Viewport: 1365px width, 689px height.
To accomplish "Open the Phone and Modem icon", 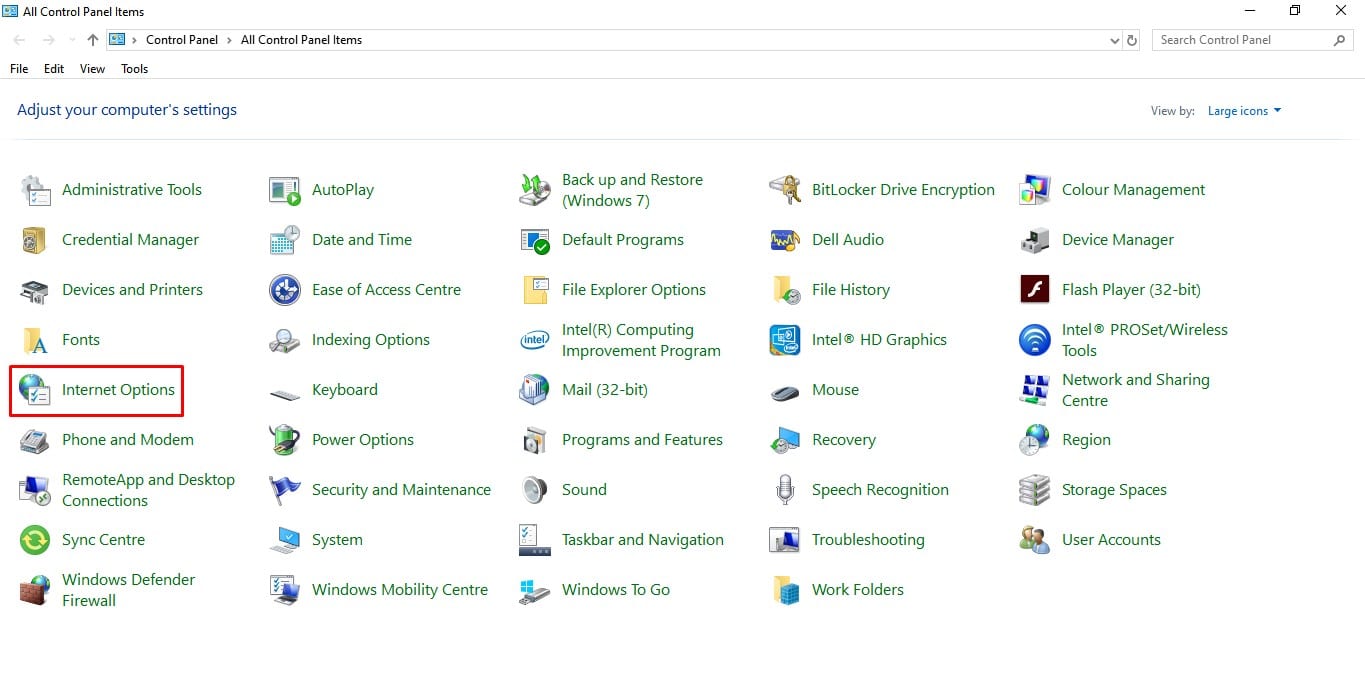I will (x=35, y=440).
